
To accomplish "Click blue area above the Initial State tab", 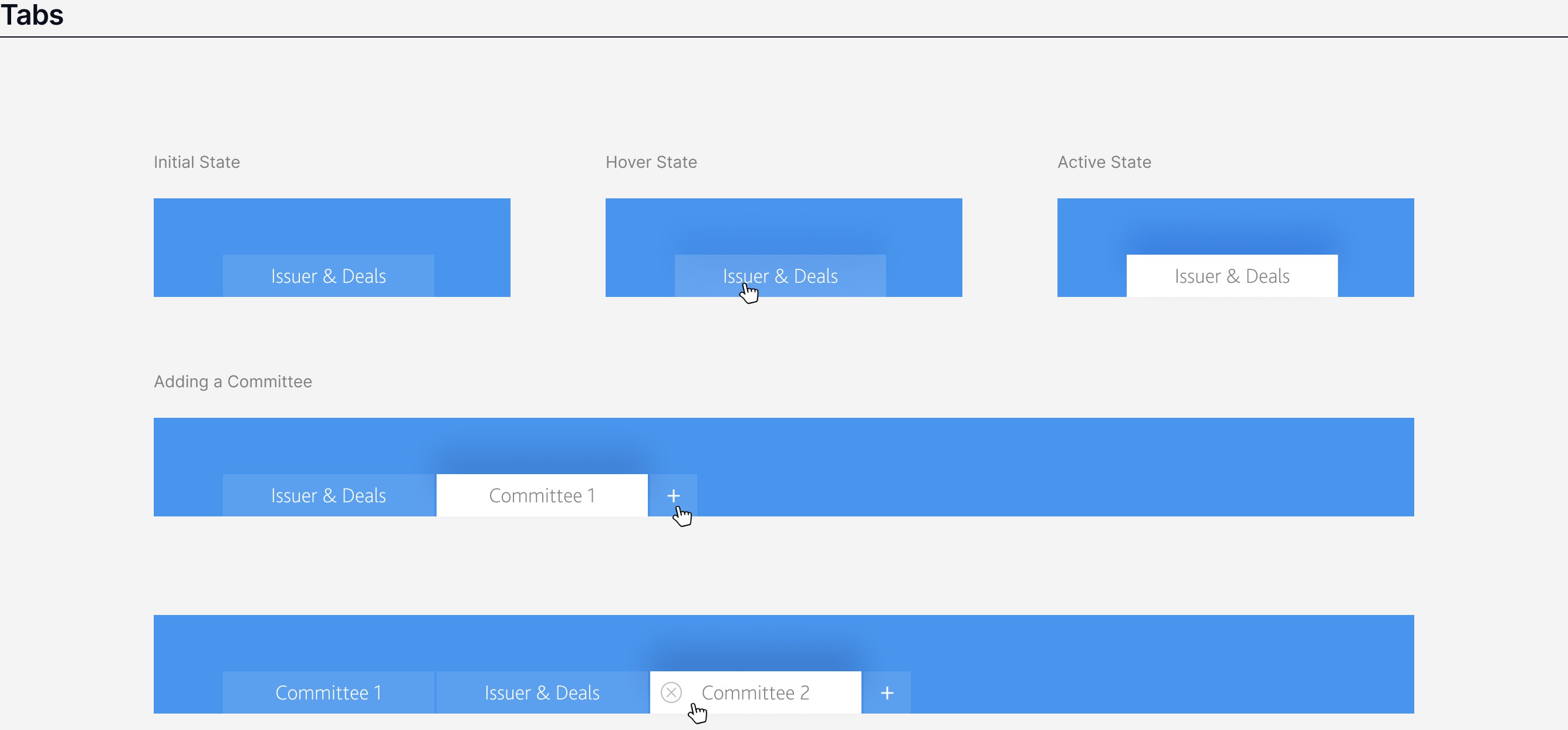I will point(328,225).
